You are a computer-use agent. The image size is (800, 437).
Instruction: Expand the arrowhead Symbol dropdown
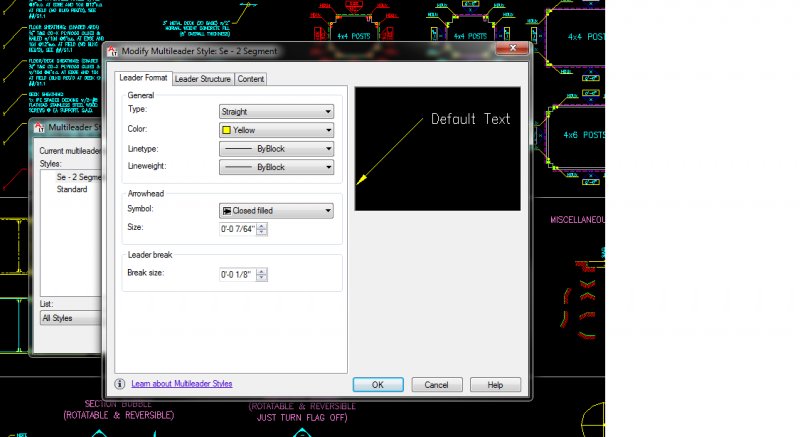click(x=277, y=211)
